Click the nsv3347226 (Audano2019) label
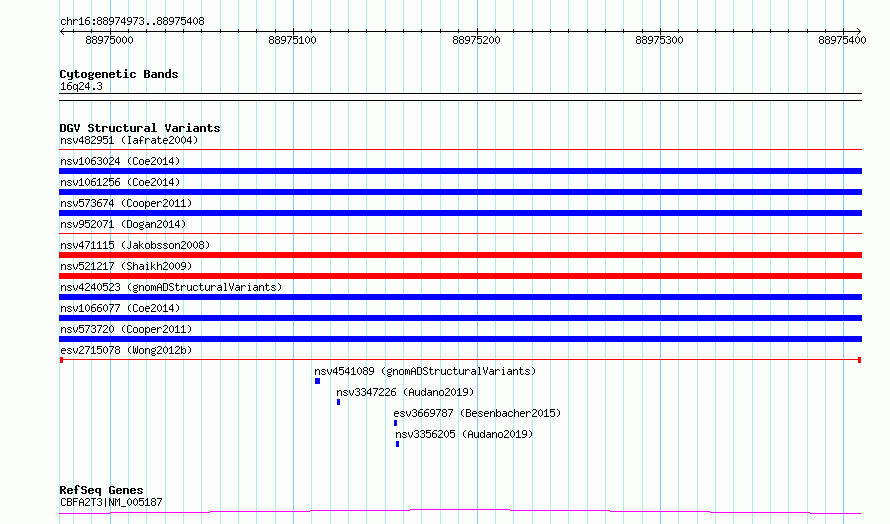 405,392
